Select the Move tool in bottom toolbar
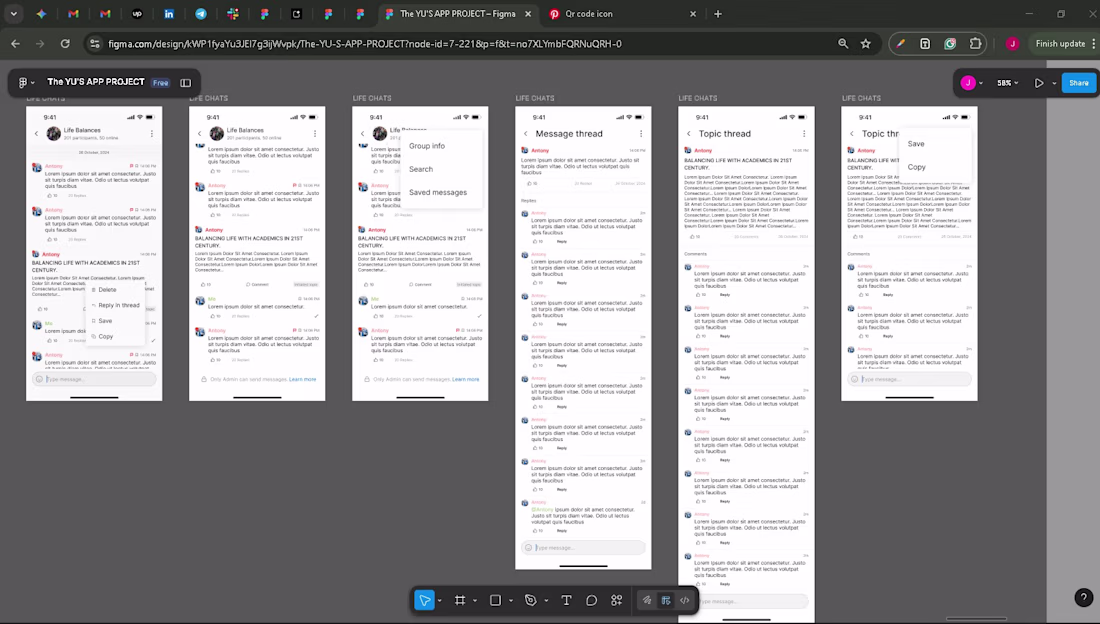Viewport: 1100px width, 624px height. 424,600
